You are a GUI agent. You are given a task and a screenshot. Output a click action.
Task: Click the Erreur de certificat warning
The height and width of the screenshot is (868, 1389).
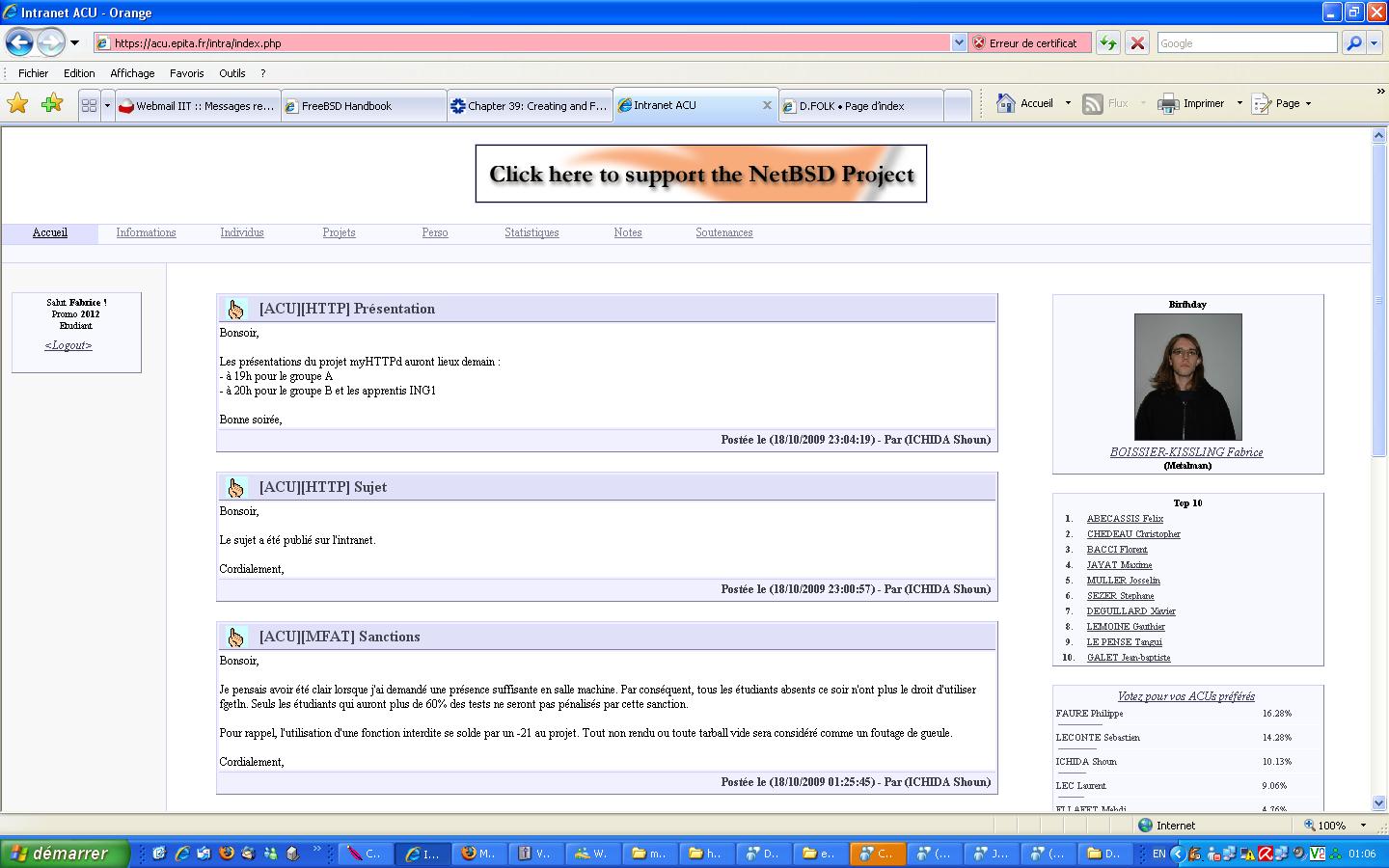pyautogui.click(x=1030, y=43)
